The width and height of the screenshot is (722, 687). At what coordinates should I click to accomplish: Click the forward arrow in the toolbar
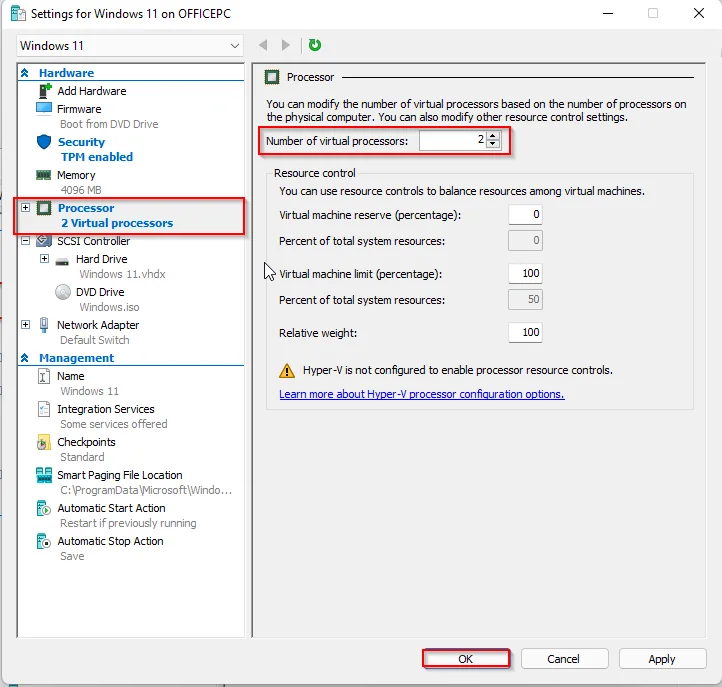pos(285,45)
